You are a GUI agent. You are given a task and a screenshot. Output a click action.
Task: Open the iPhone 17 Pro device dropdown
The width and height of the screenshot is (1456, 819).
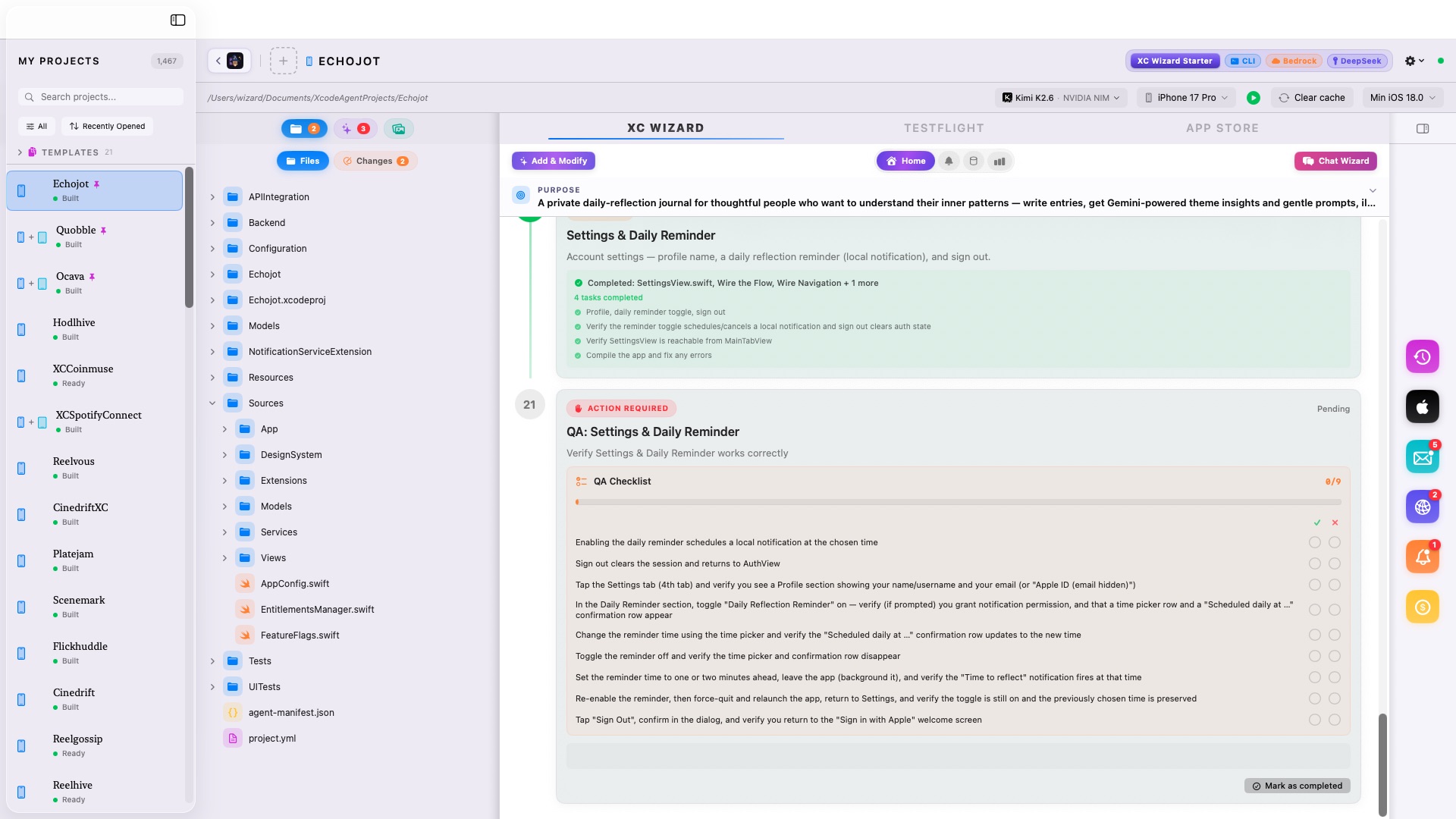pyautogui.click(x=1186, y=98)
